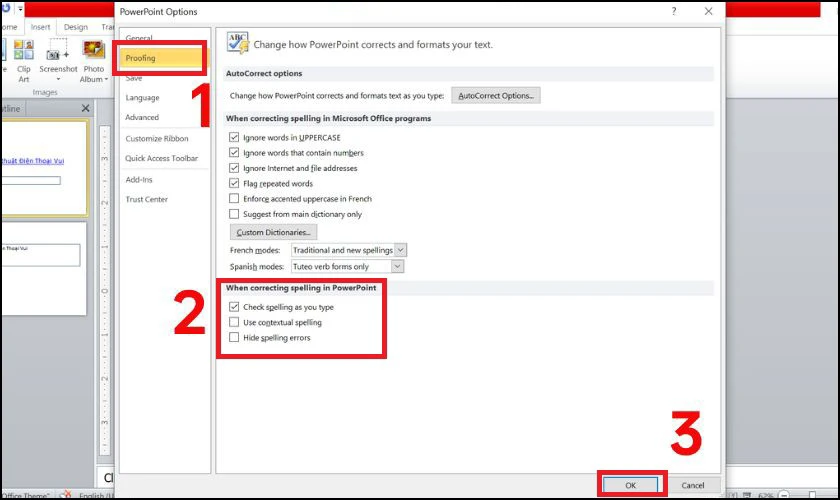Toggle Ignore words in UPPERCASE
Image resolution: width=840 pixels, height=500 pixels.
click(x=234, y=137)
